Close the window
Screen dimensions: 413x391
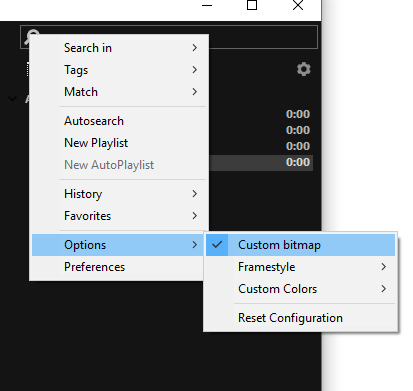[x=298, y=5]
